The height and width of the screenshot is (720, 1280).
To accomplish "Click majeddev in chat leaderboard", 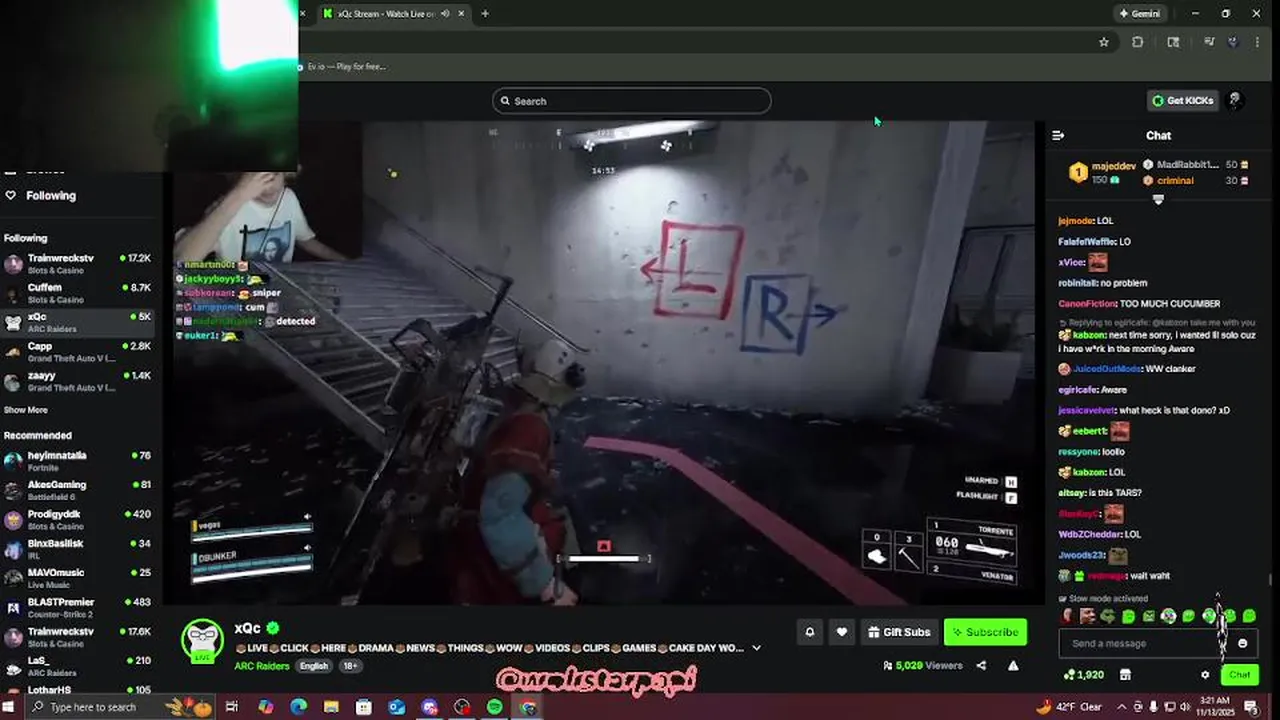I will [x=1113, y=166].
